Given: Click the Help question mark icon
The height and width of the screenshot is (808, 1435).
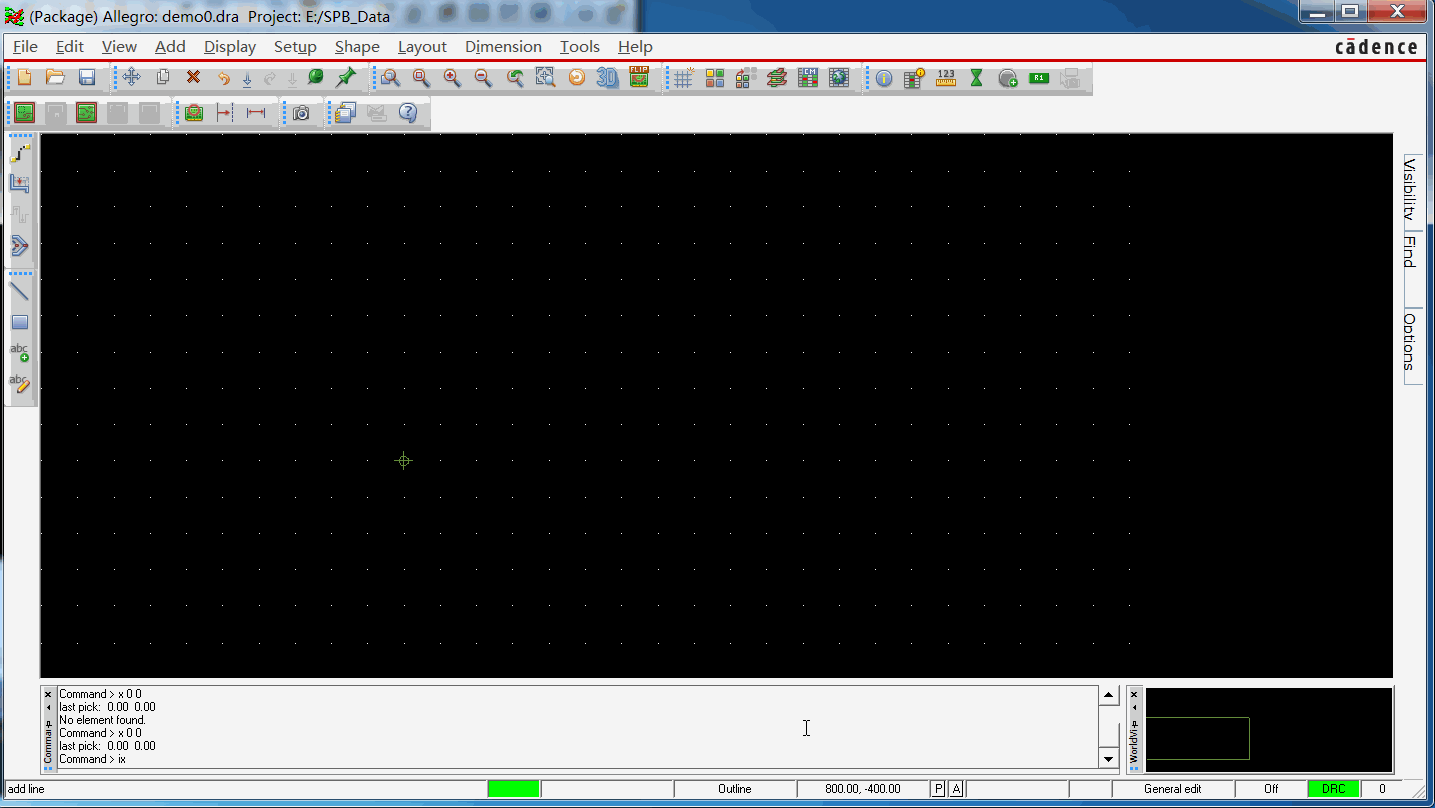Looking at the screenshot, I should click(408, 113).
